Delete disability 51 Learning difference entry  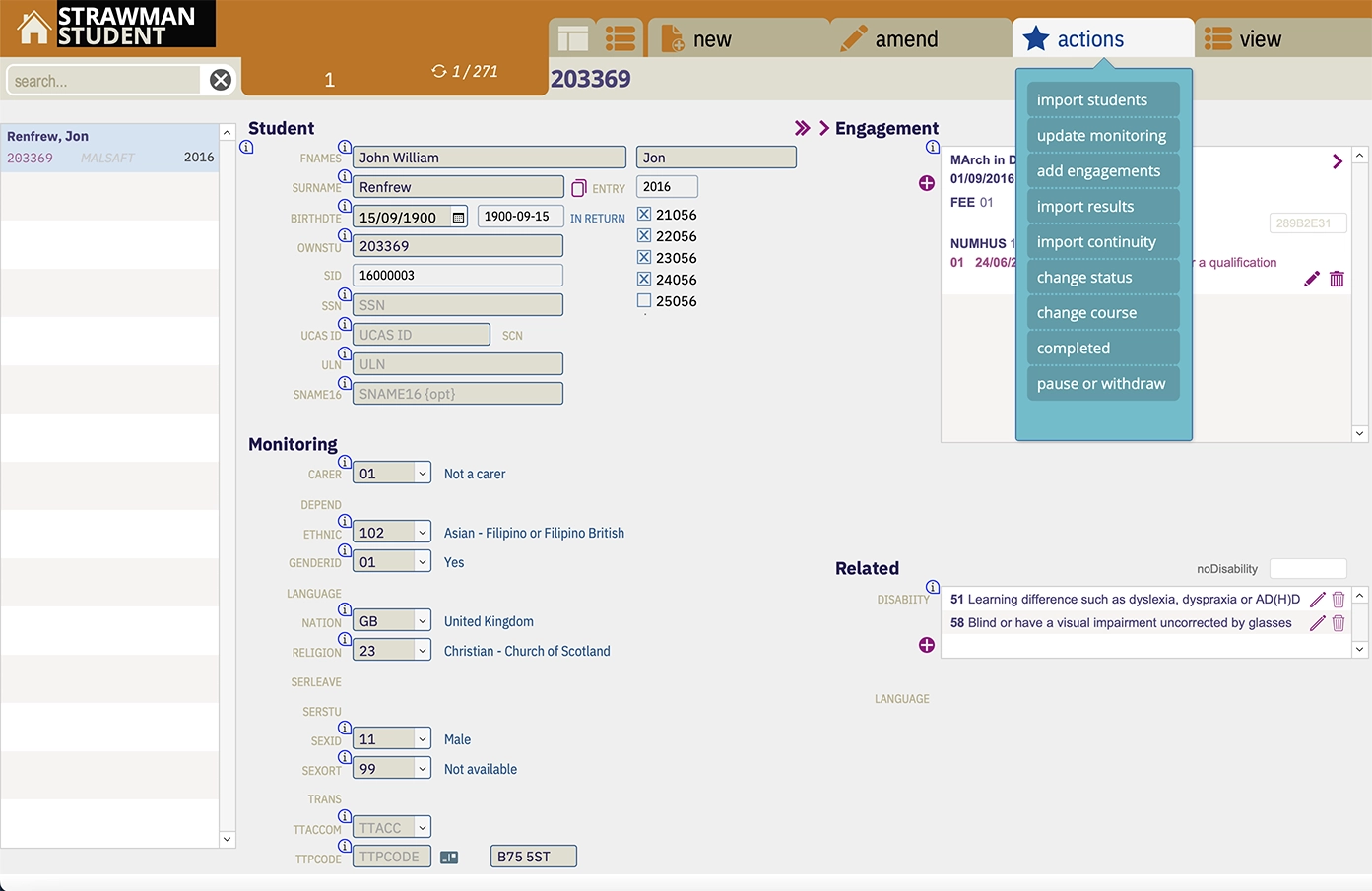[1339, 599]
